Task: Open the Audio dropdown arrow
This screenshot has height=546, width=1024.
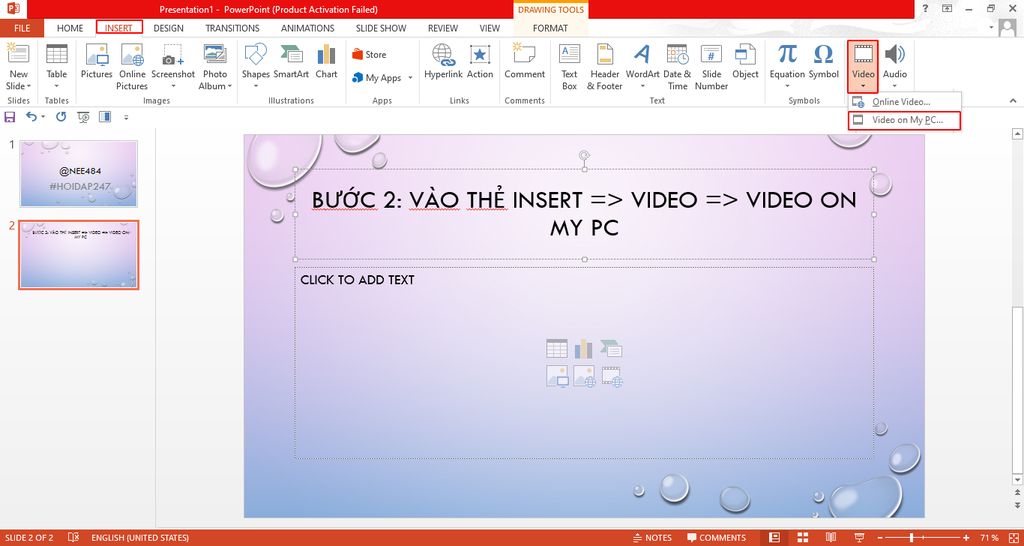Action: [895, 86]
